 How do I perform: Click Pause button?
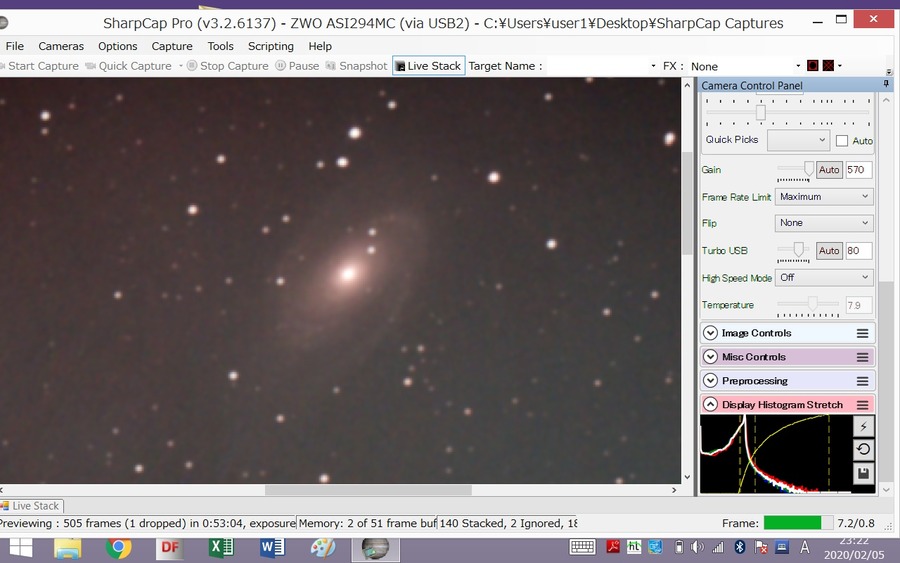[x=297, y=66]
